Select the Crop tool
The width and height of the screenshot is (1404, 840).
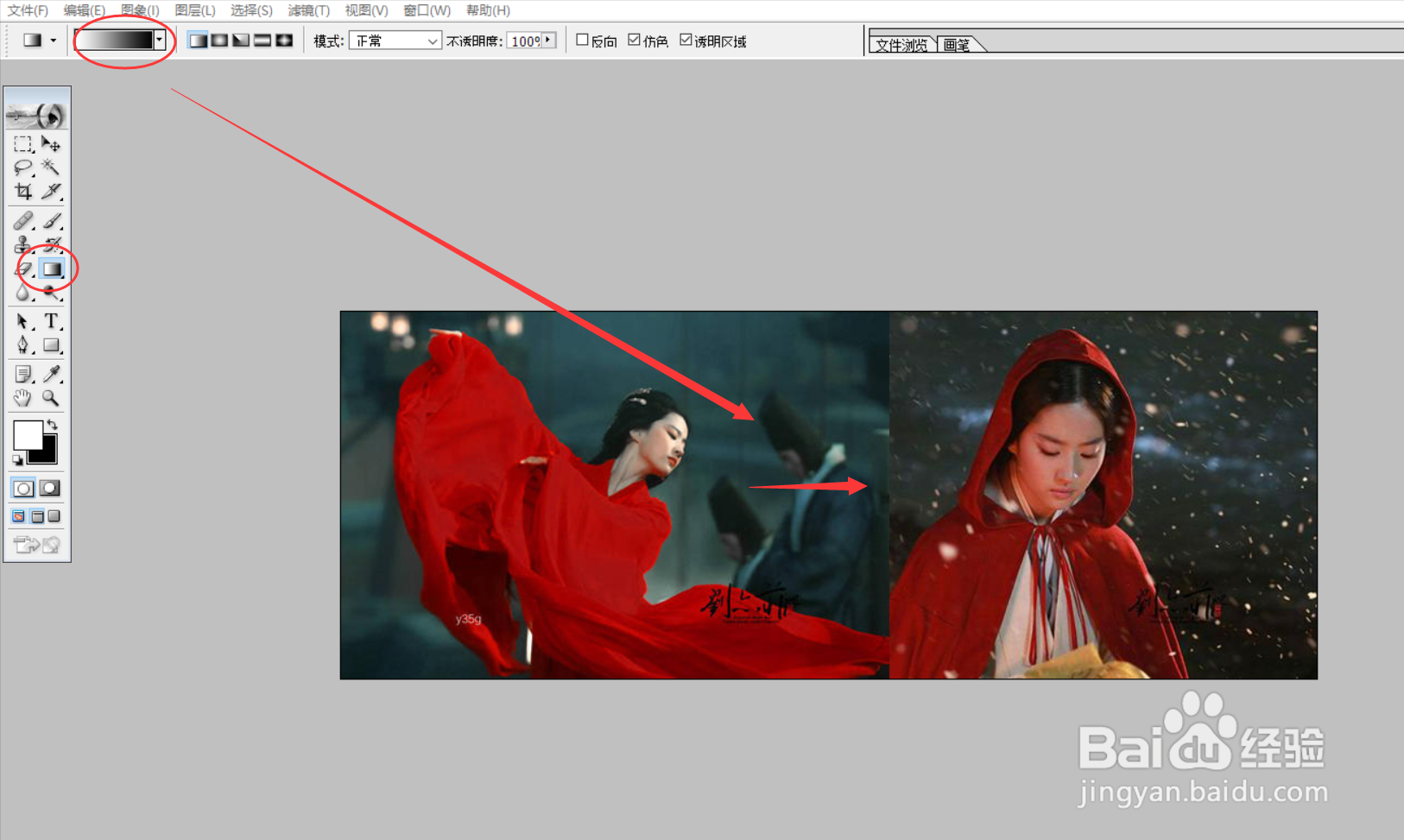click(23, 191)
